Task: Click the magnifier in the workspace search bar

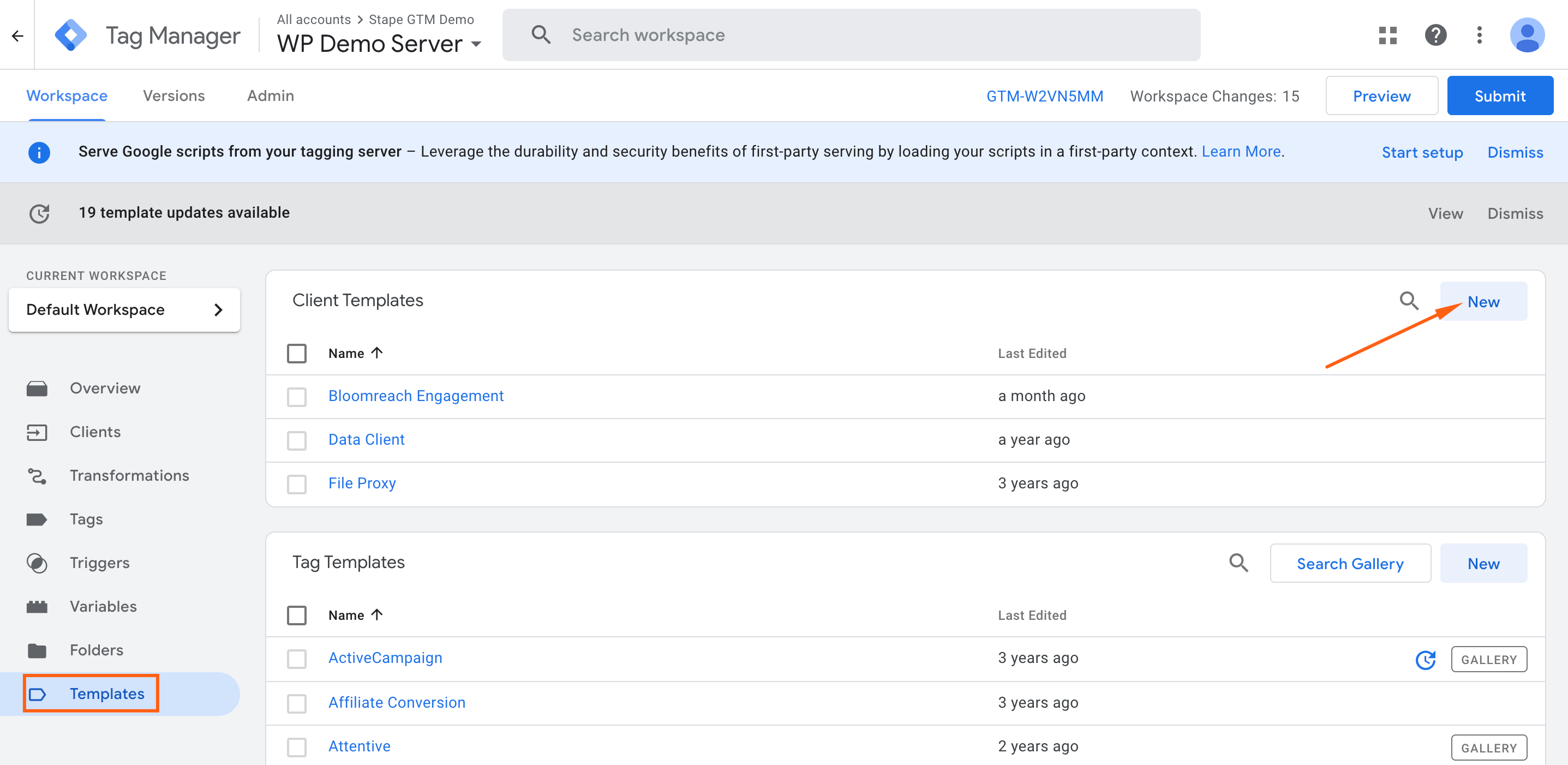Action: [541, 35]
